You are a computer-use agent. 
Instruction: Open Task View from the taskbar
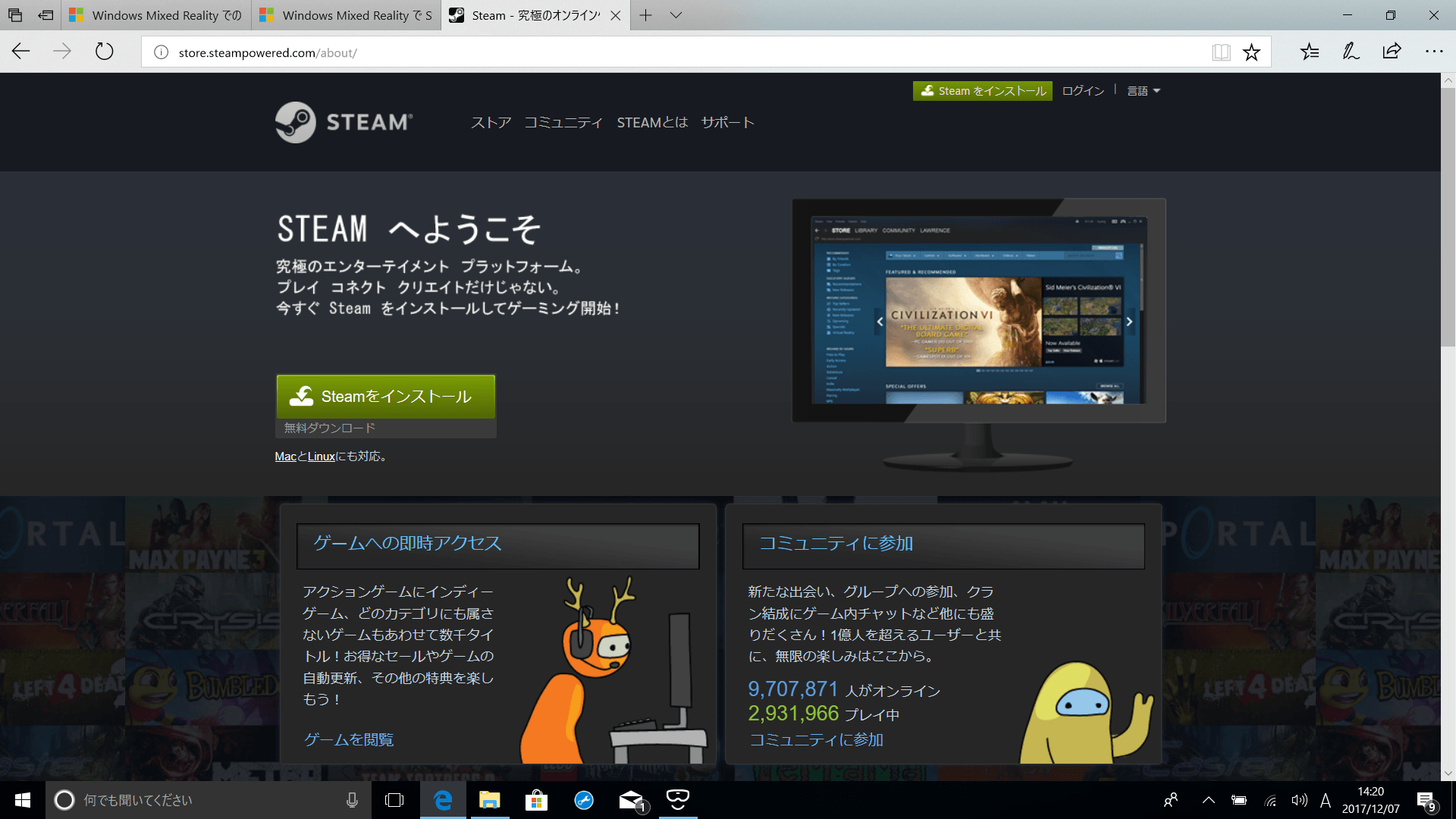click(394, 800)
